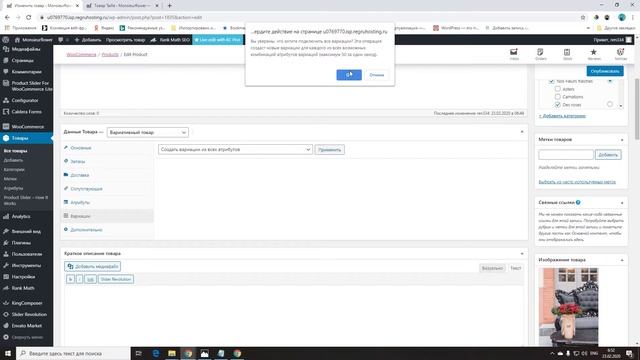Open Microsoft Edge from the taskbar

click(x=156, y=353)
